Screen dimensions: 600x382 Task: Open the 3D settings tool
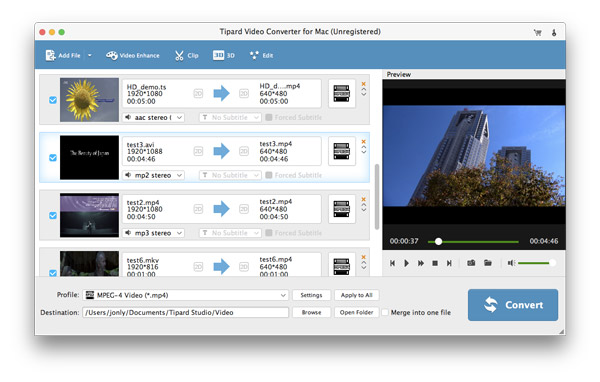(224, 56)
